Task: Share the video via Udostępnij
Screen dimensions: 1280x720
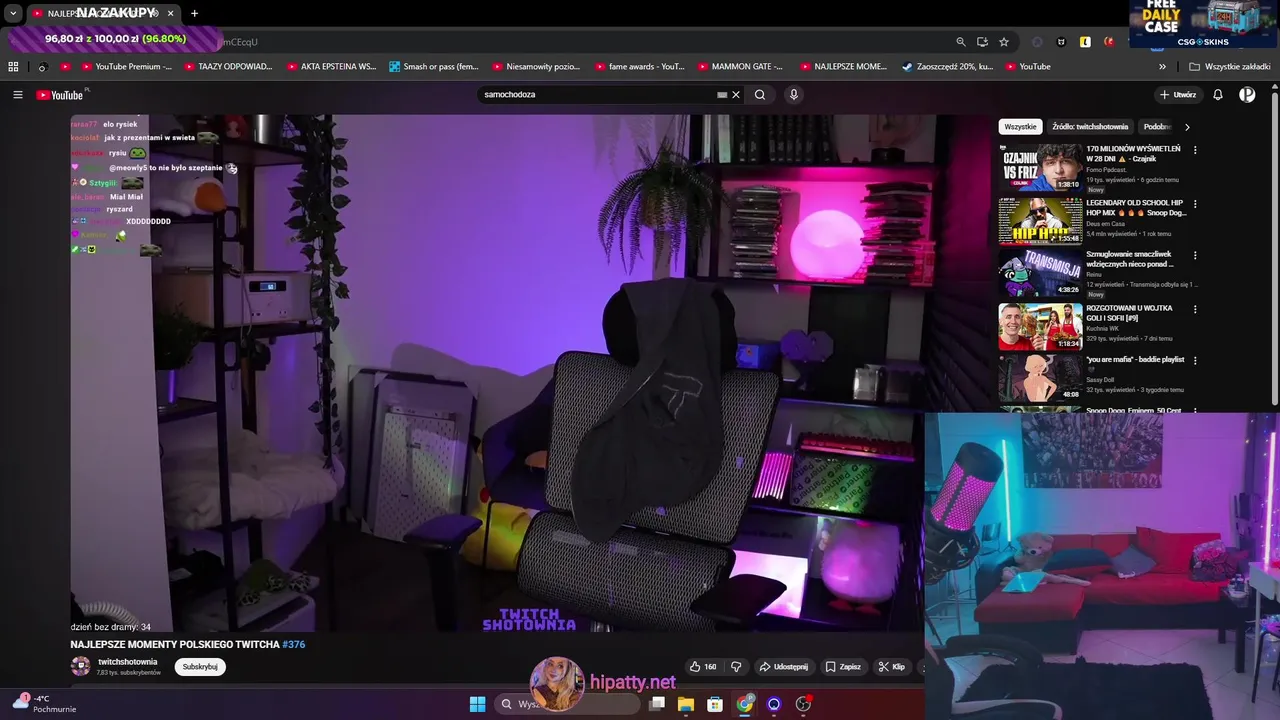Action: pyautogui.click(x=783, y=667)
